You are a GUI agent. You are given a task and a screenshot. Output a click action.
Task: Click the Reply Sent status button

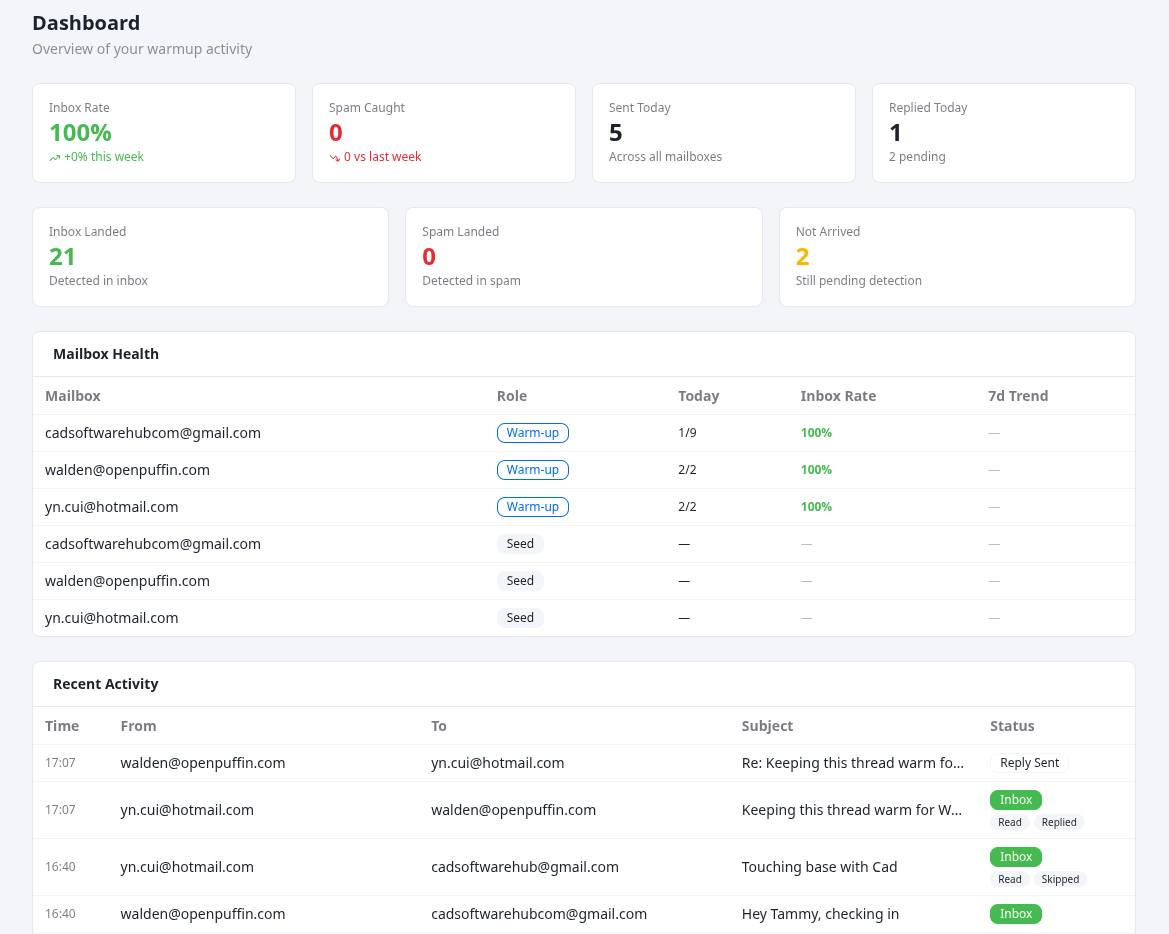(1029, 762)
